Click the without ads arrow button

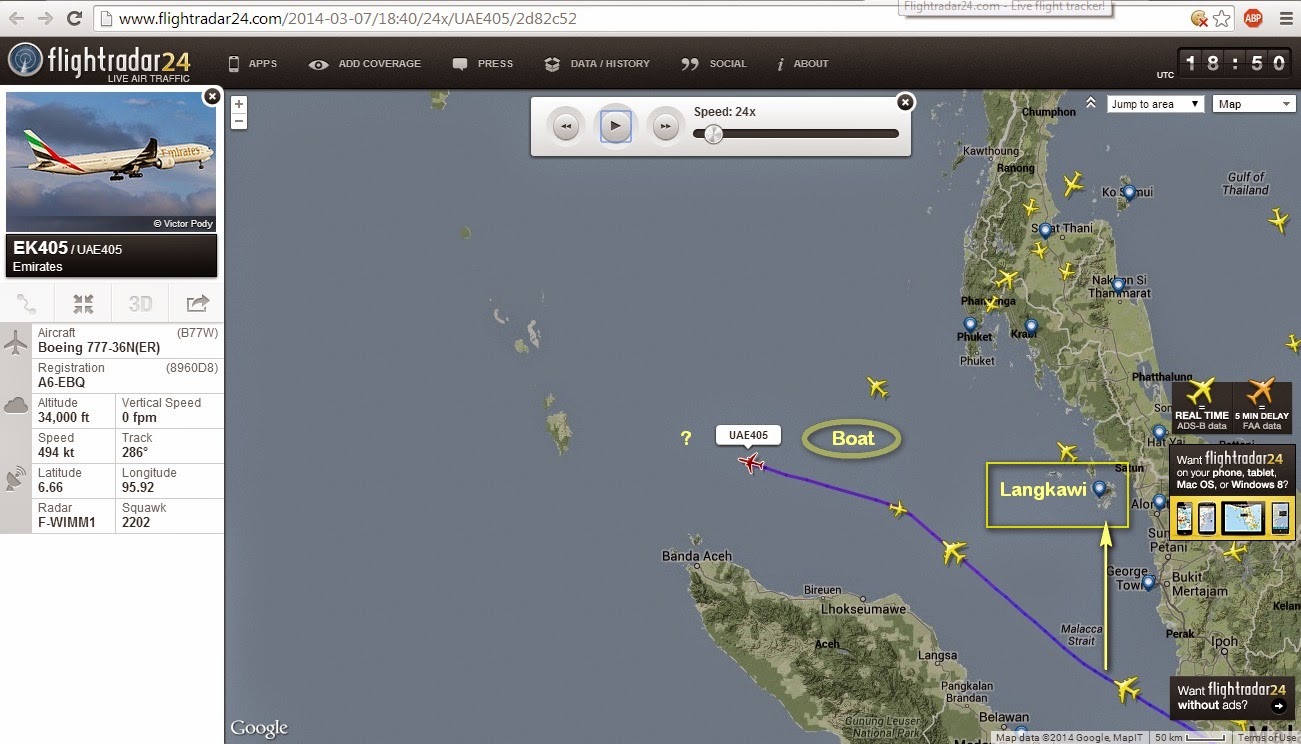1278,706
